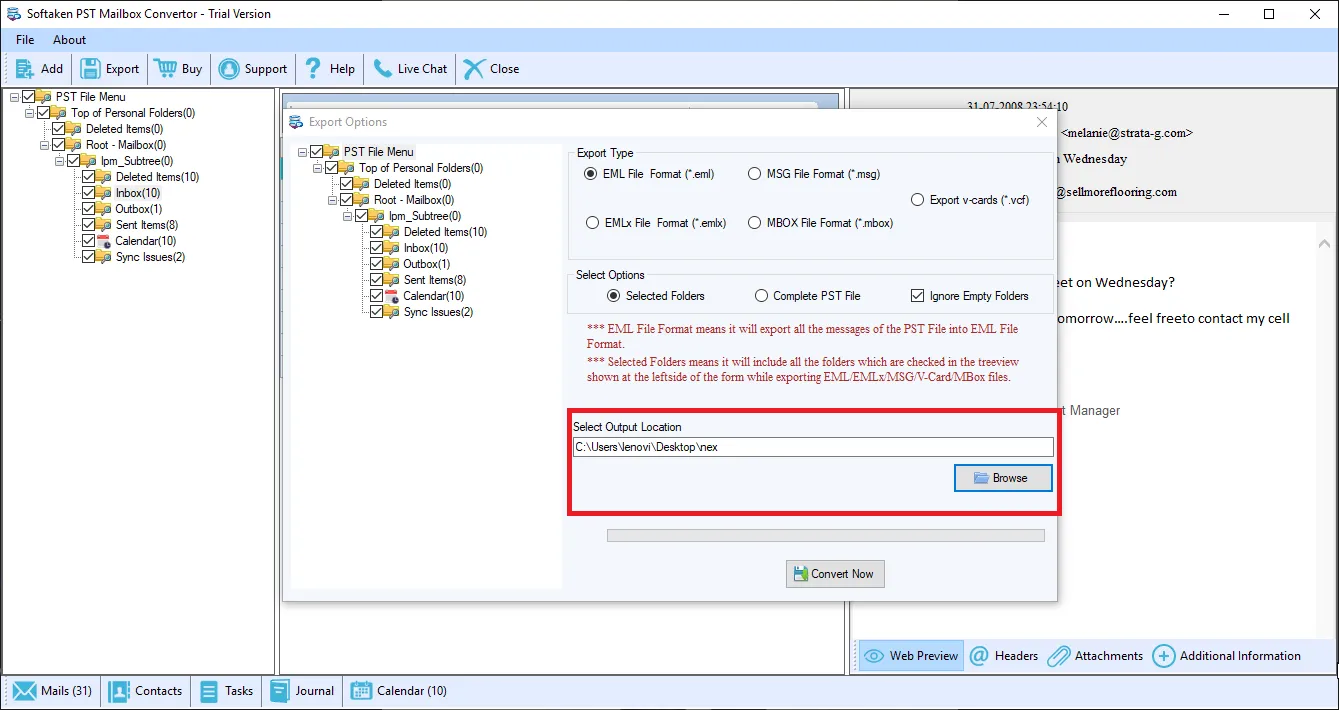The width and height of the screenshot is (1339, 710).
Task: Click the Add toolbar icon
Action: (x=25, y=69)
